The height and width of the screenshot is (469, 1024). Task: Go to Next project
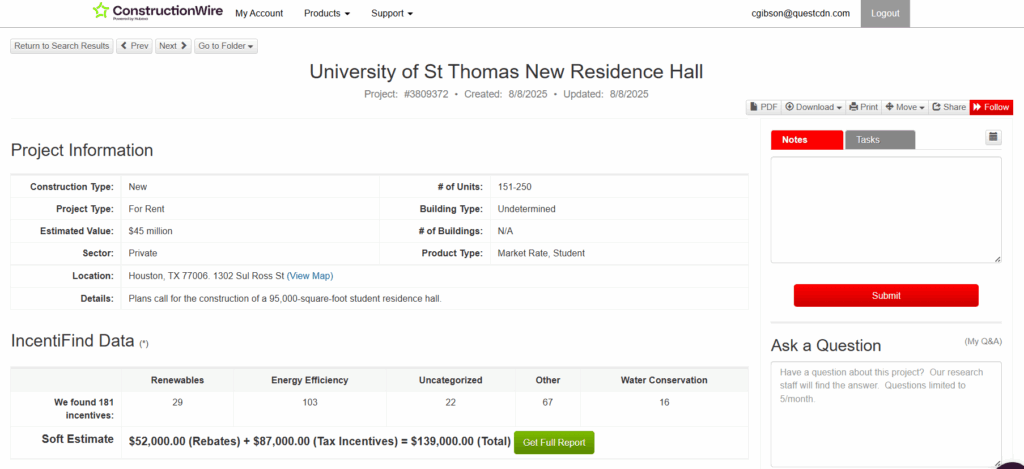point(174,46)
